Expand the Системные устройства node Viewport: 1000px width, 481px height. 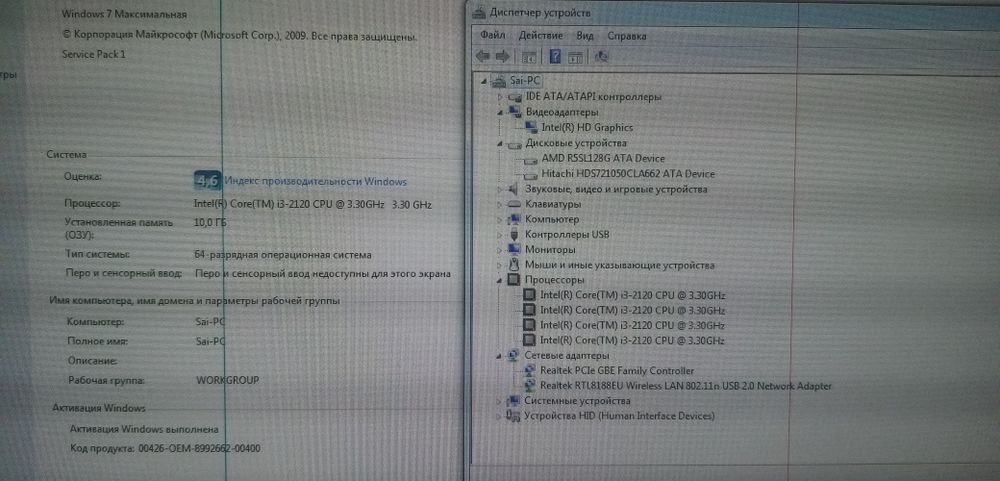[499, 401]
